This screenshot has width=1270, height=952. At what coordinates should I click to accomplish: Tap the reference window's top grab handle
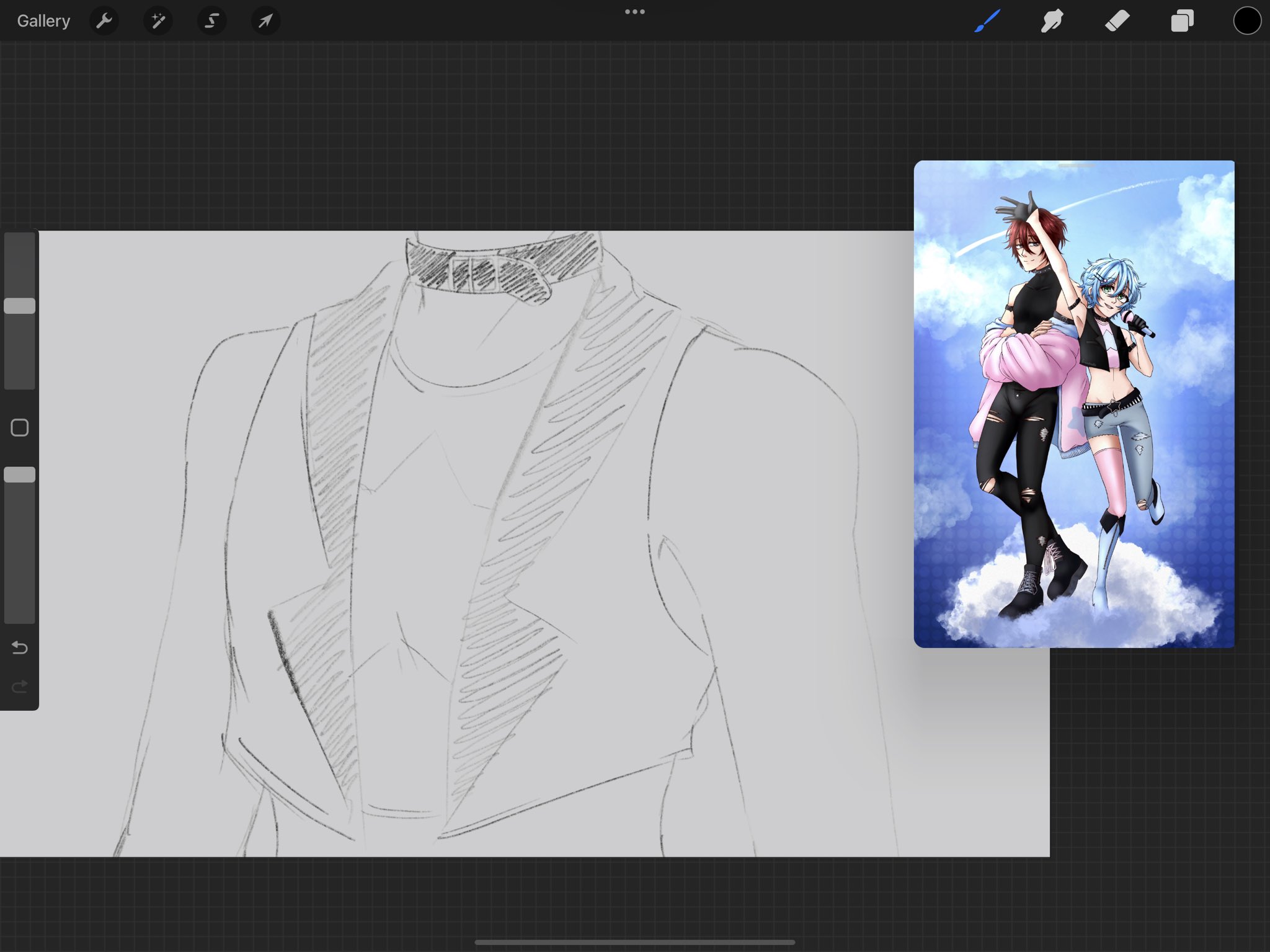(1076, 166)
